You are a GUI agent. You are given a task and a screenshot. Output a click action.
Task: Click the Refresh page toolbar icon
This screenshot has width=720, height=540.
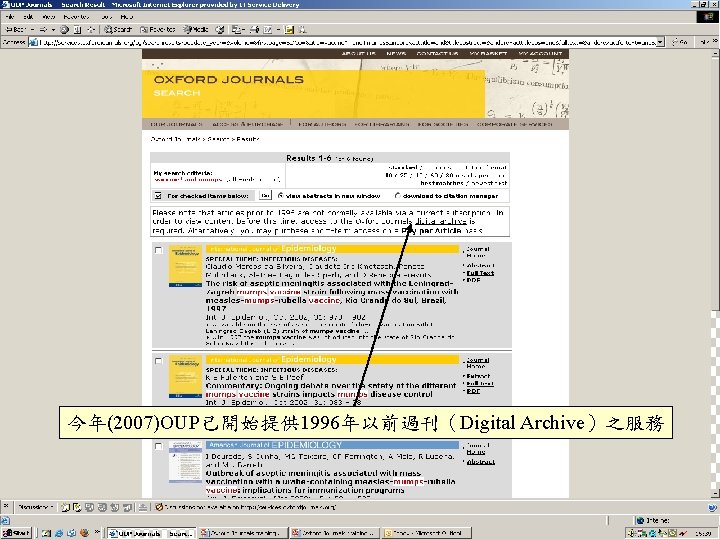[78, 29]
